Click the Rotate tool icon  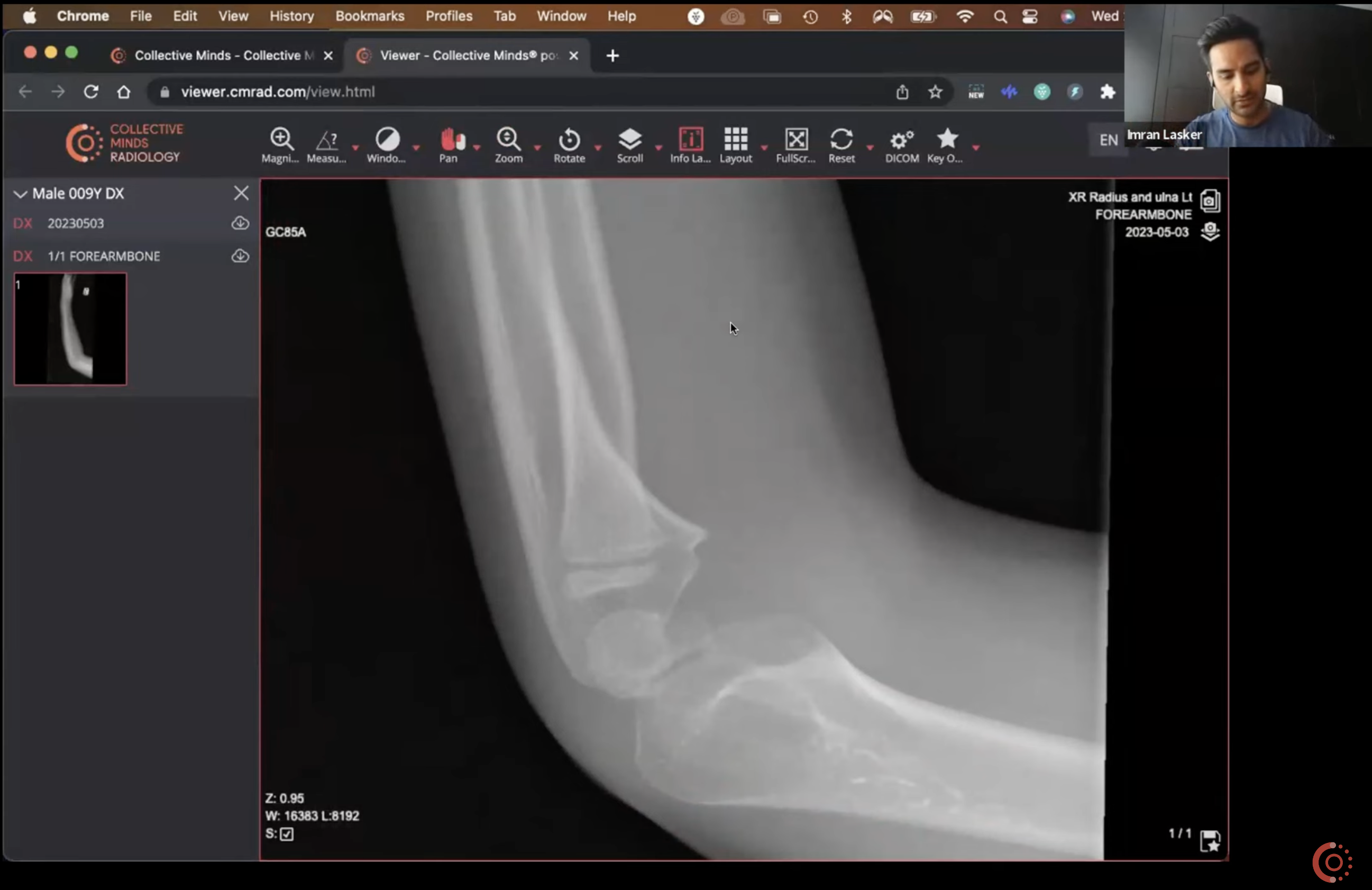click(569, 140)
